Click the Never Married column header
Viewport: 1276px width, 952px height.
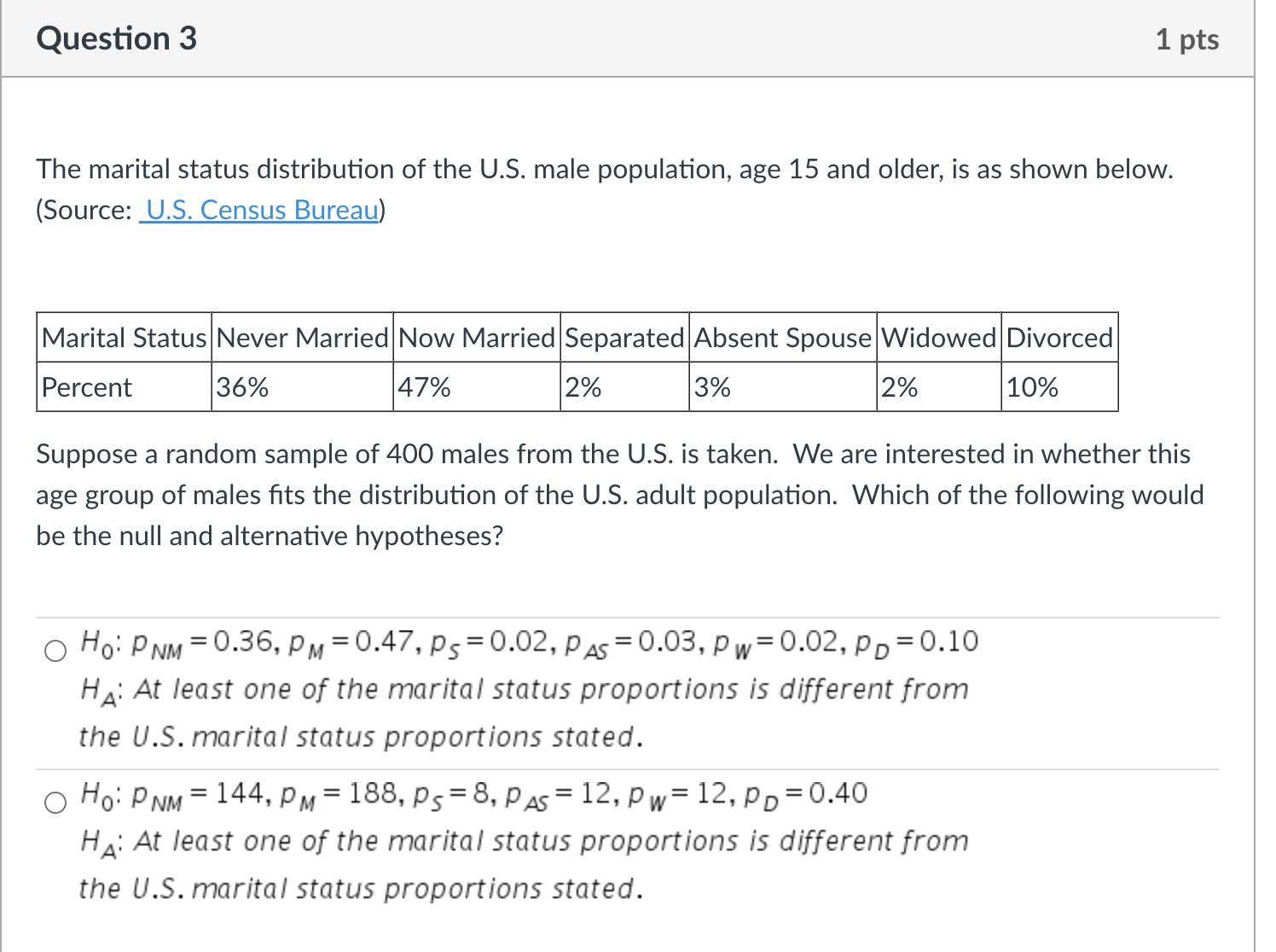point(300,338)
